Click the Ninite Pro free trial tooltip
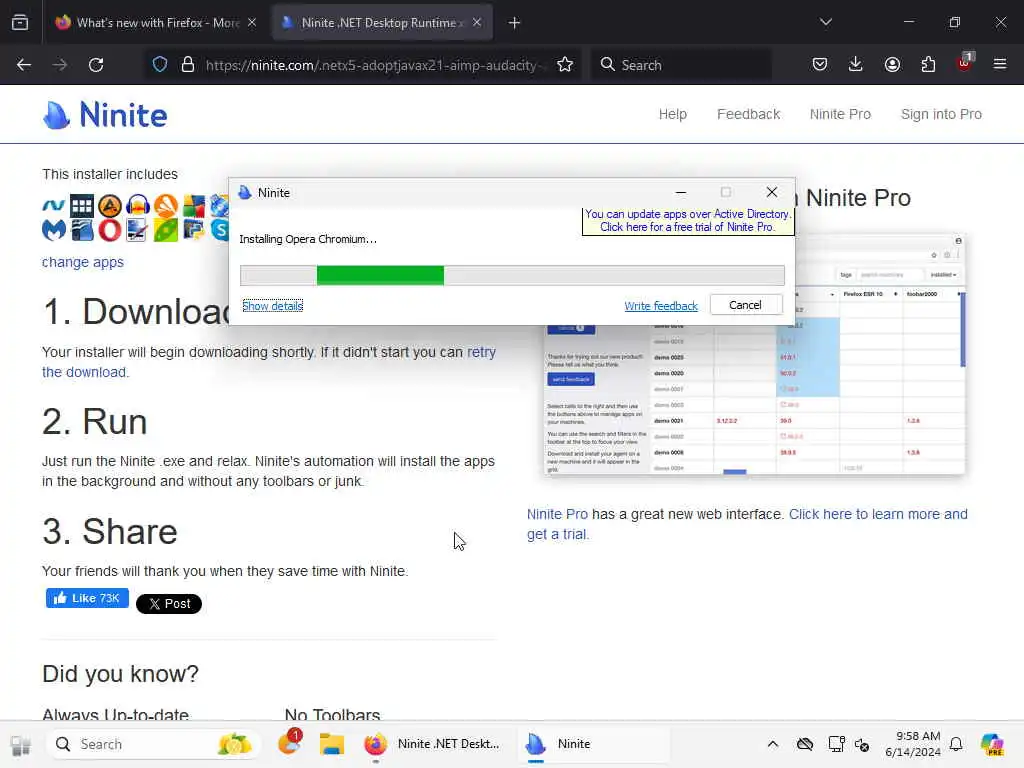The height and width of the screenshot is (768, 1024). coord(687,221)
